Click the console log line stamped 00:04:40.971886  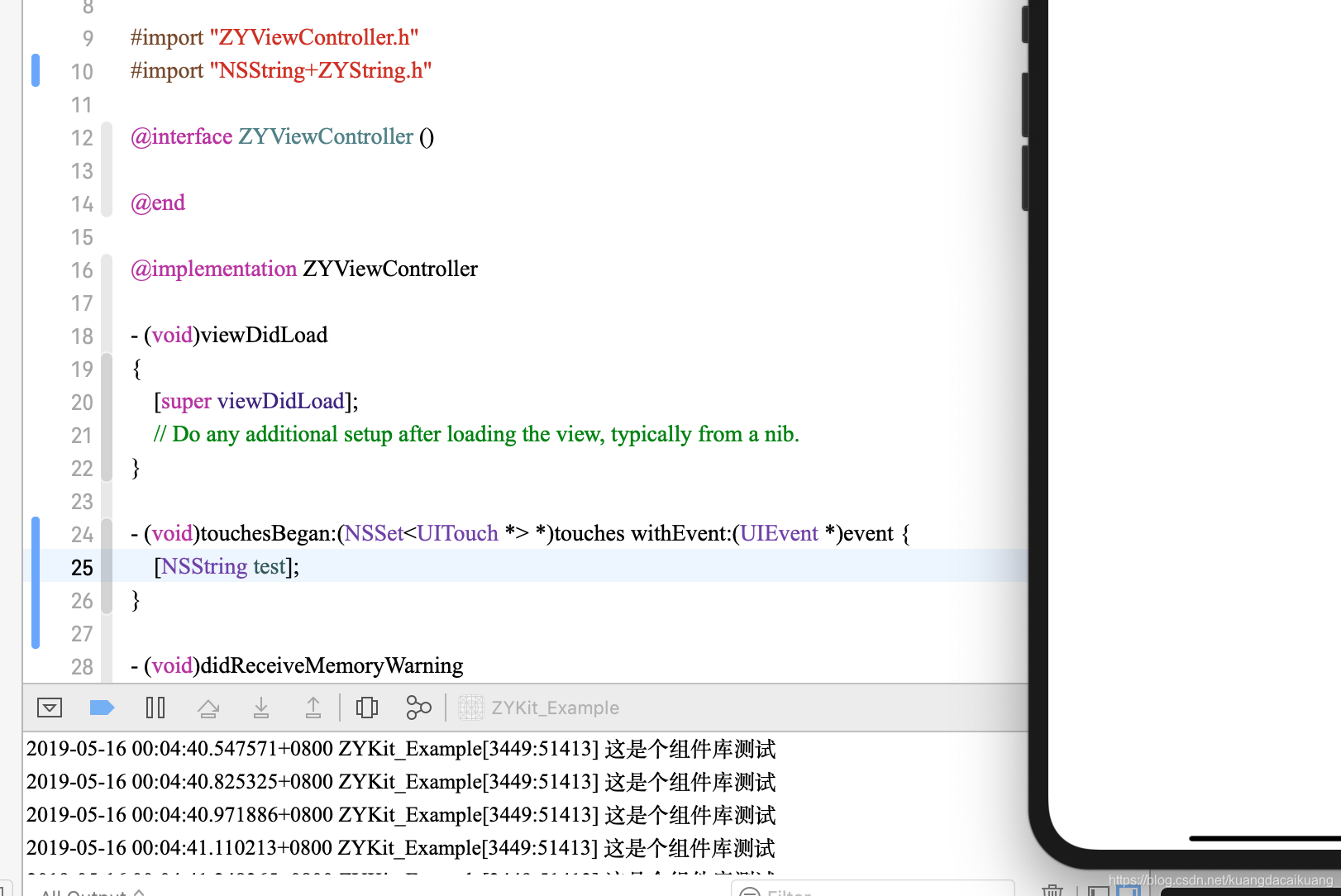pos(401,816)
